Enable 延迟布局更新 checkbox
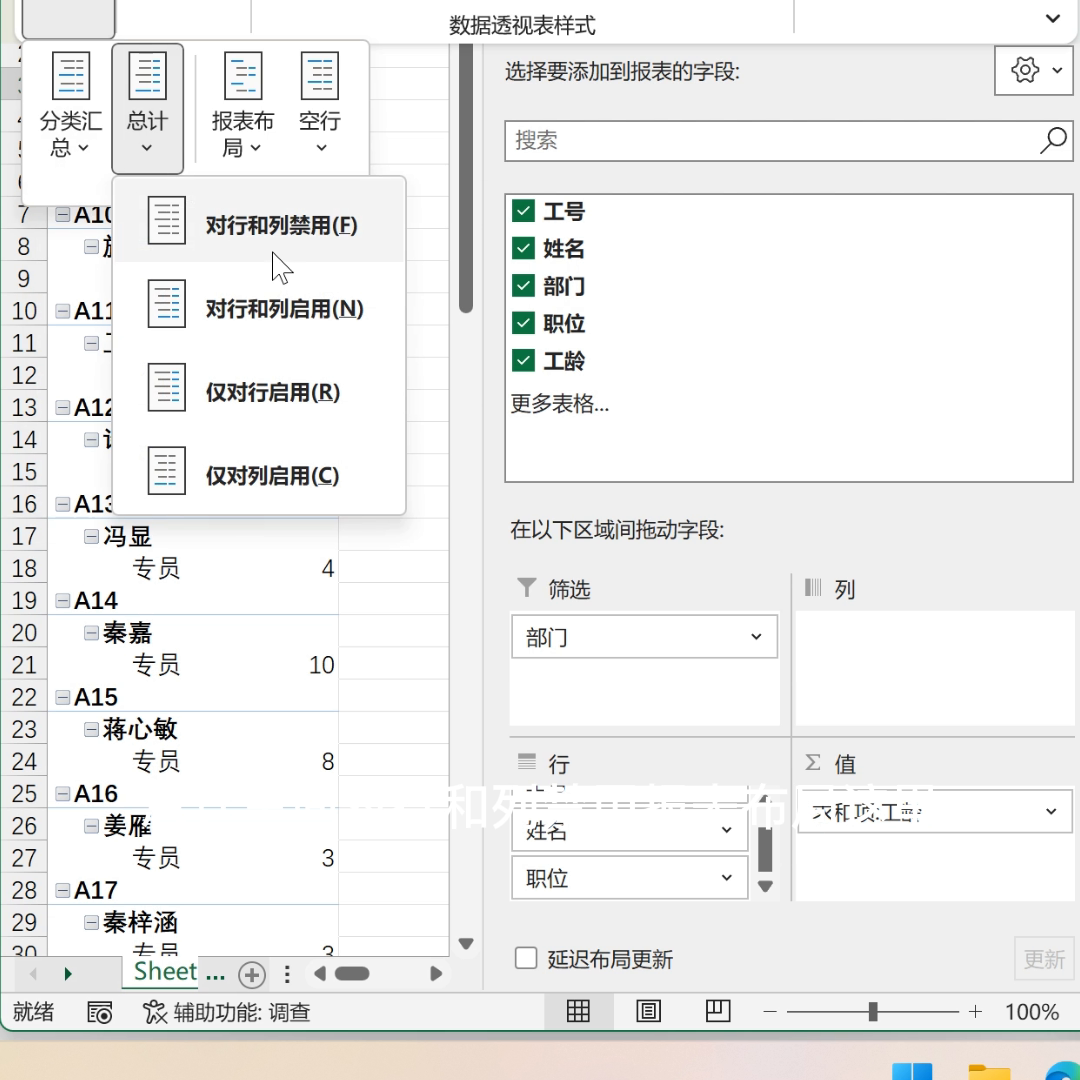The height and width of the screenshot is (1080, 1080). click(x=526, y=958)
